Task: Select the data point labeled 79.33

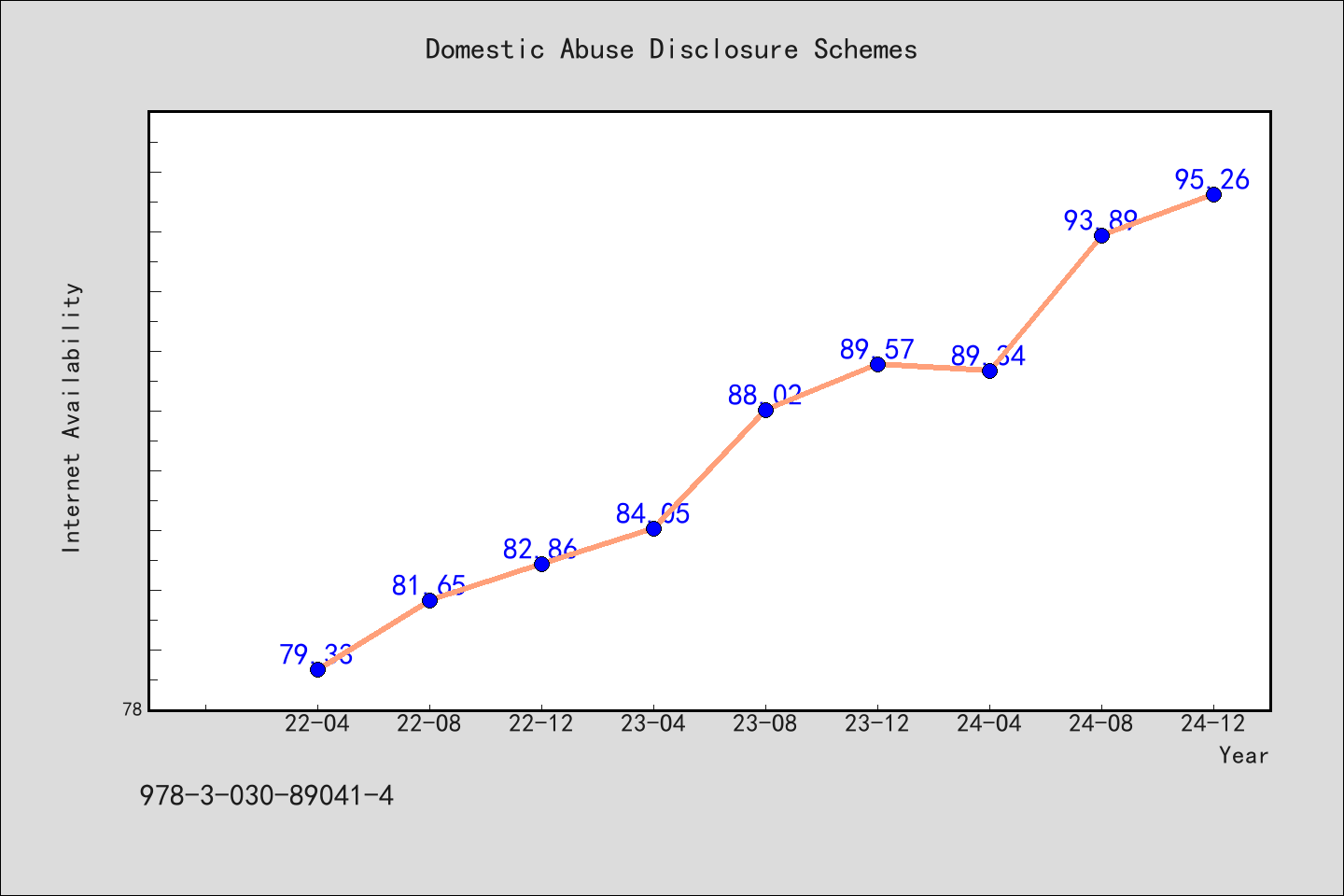Action: pos(317,669)
